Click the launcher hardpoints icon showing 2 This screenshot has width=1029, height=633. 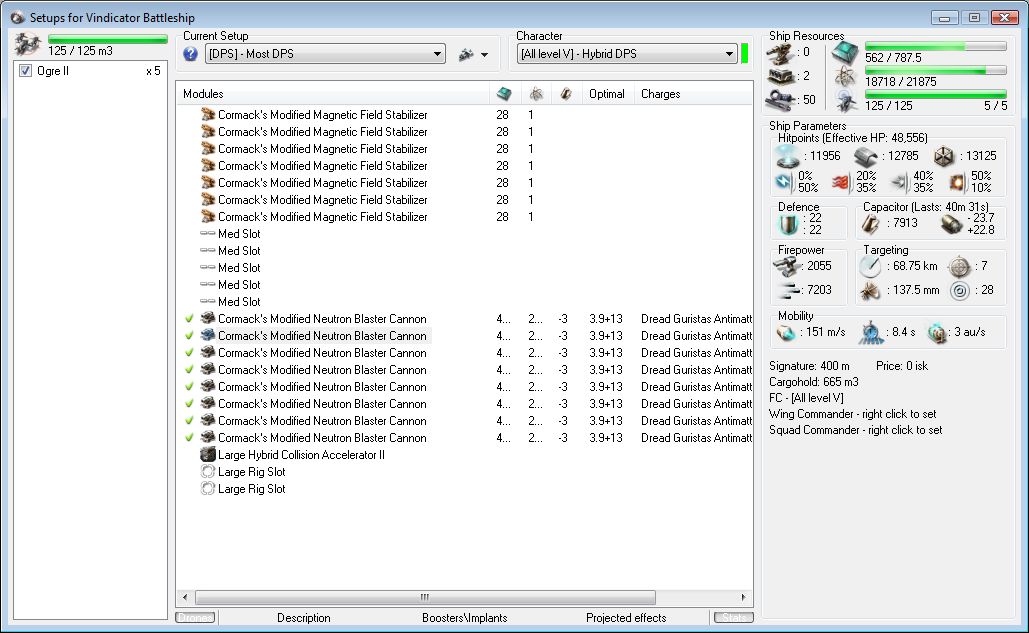tap(780, 76)
